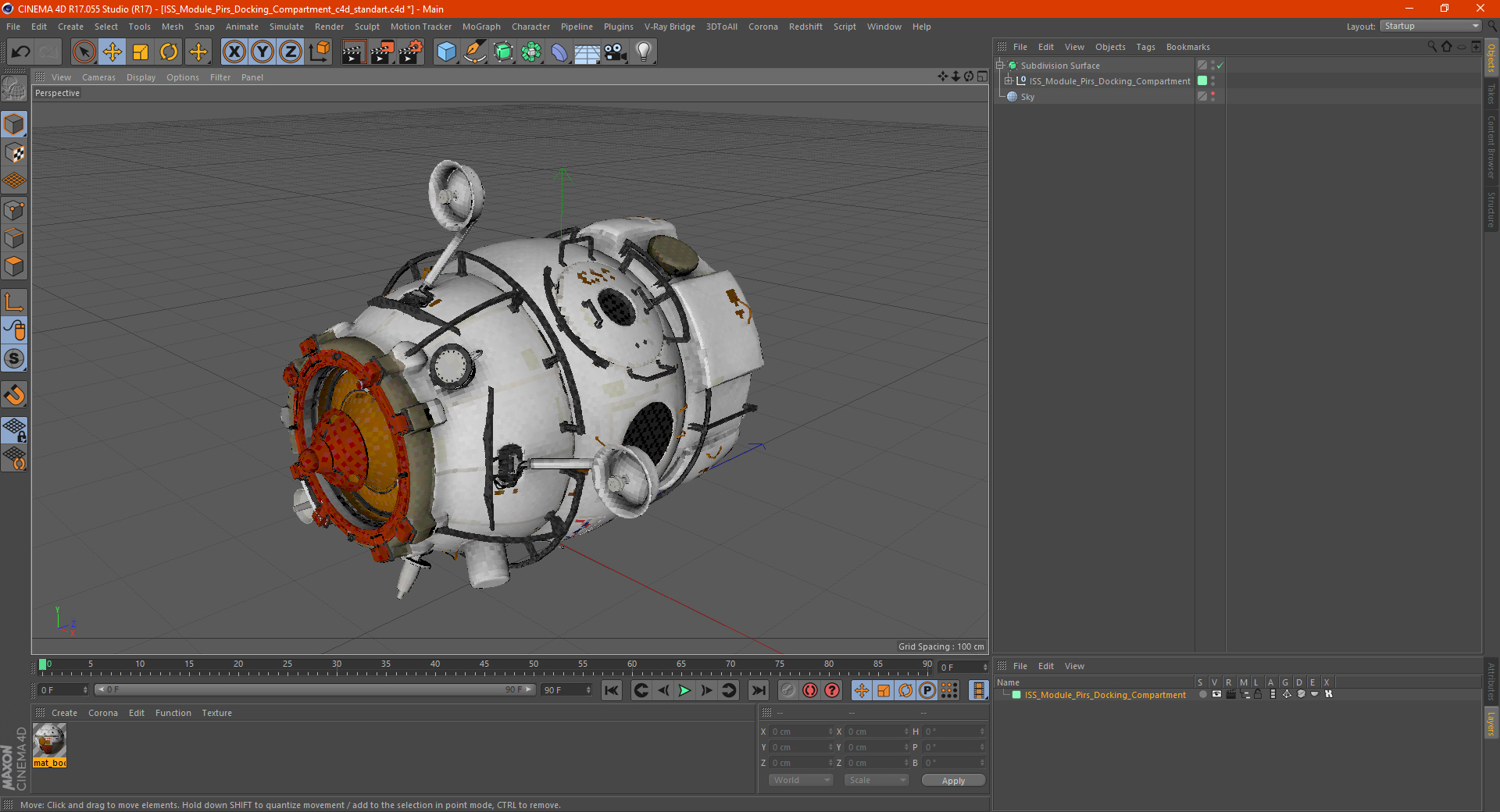Open the Bend deformer icon
The width and height of the screenshot is (1500, 812).
[x=559, y=52]
